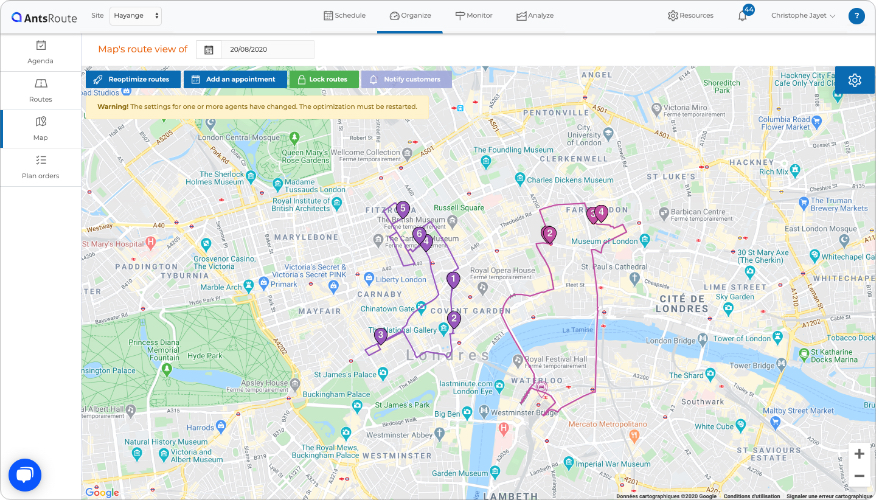
Task: Click the Imperial War Museum pin
Action: tap(569, 463)
